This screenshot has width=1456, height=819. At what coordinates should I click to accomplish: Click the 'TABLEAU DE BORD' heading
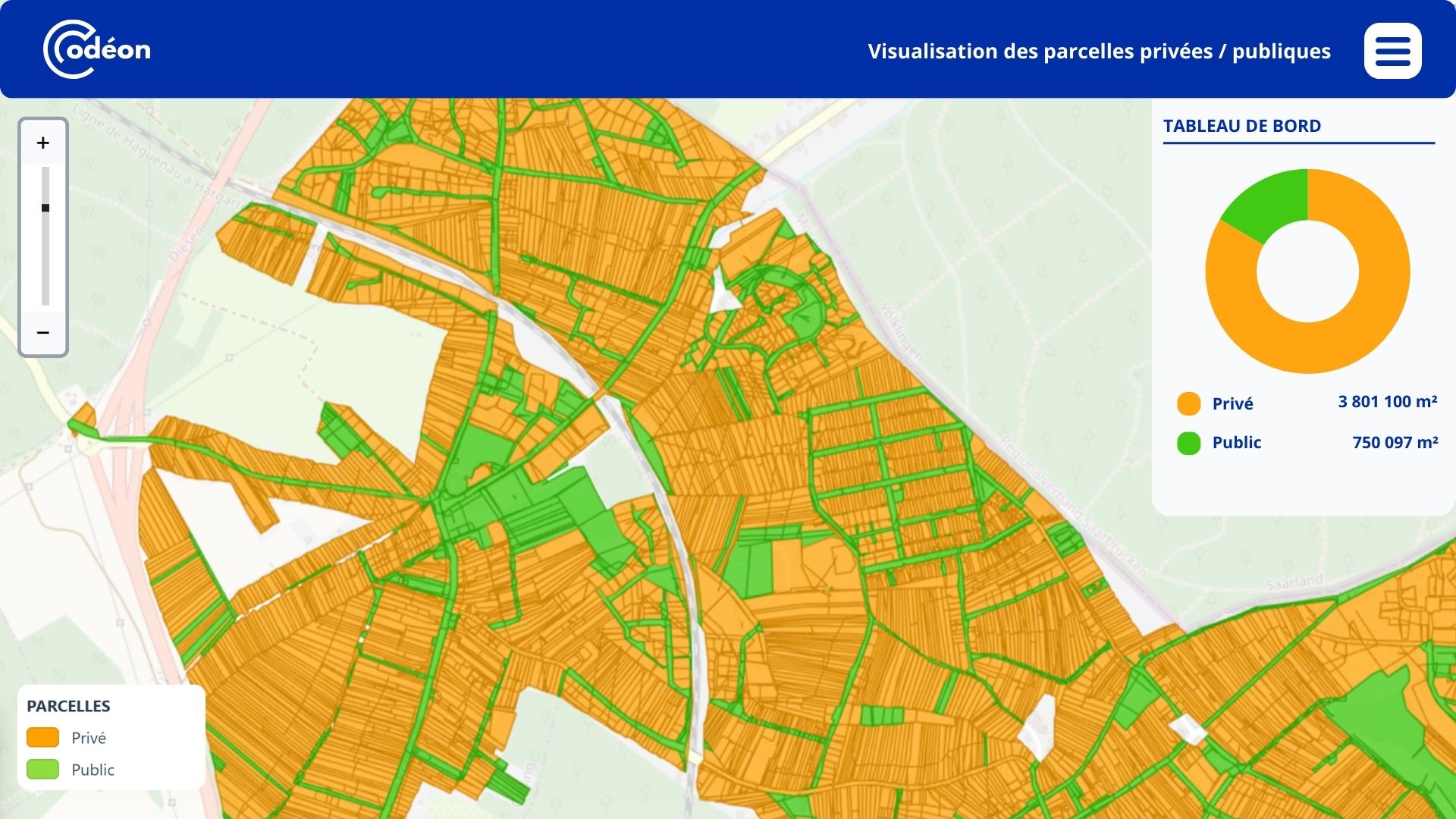coord(1242,126)
